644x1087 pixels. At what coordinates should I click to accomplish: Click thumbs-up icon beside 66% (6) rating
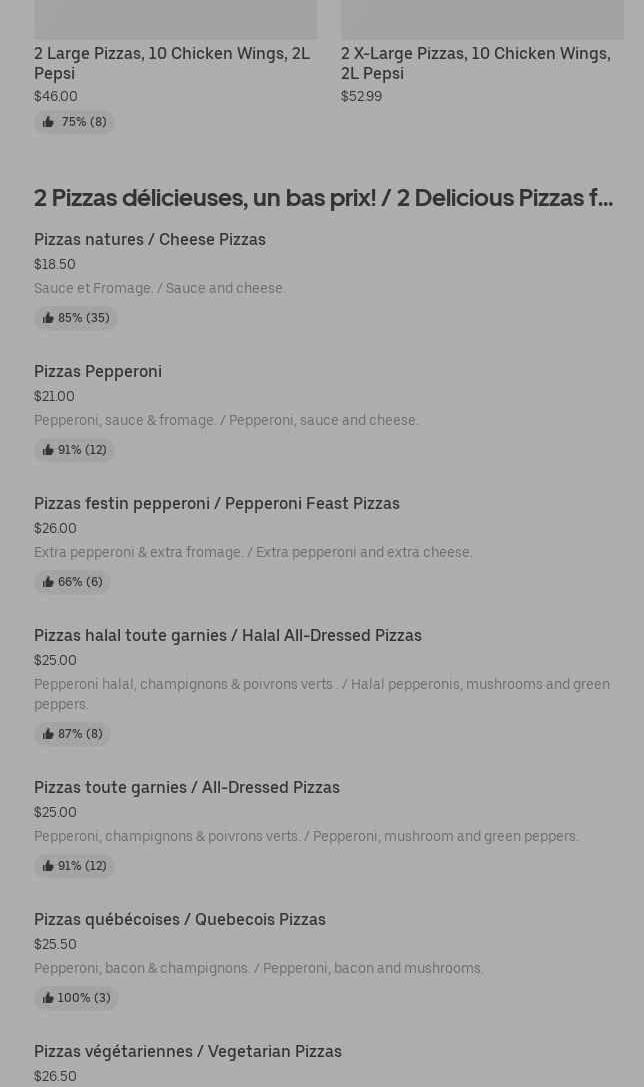coord(48,582)
